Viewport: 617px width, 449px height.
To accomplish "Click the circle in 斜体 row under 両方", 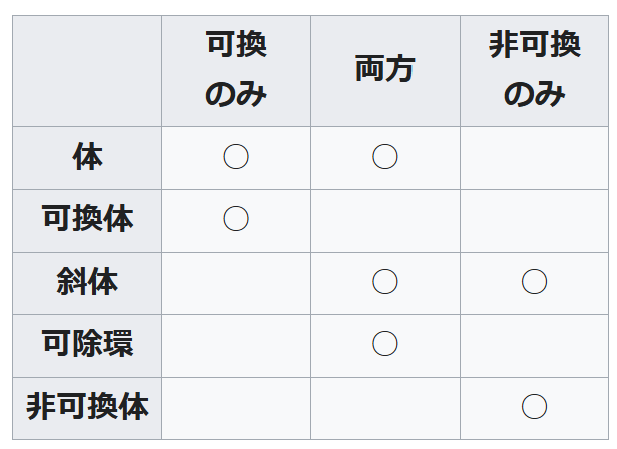I will coord(385,282).
